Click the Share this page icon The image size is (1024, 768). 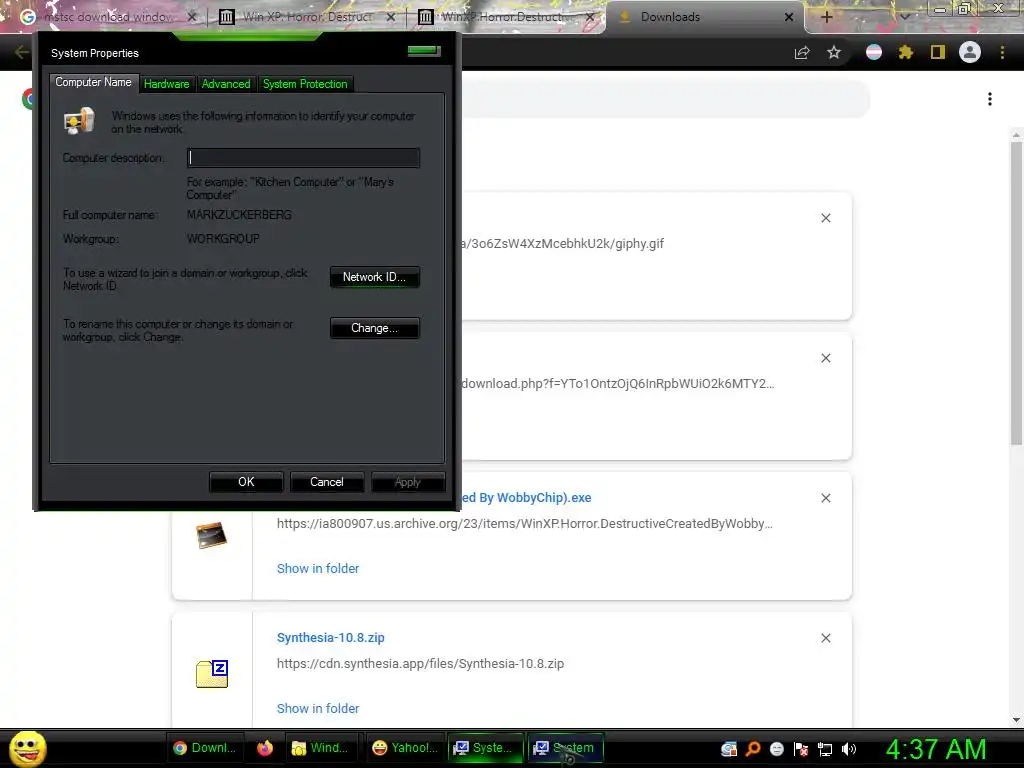click(x=802, y=52)
